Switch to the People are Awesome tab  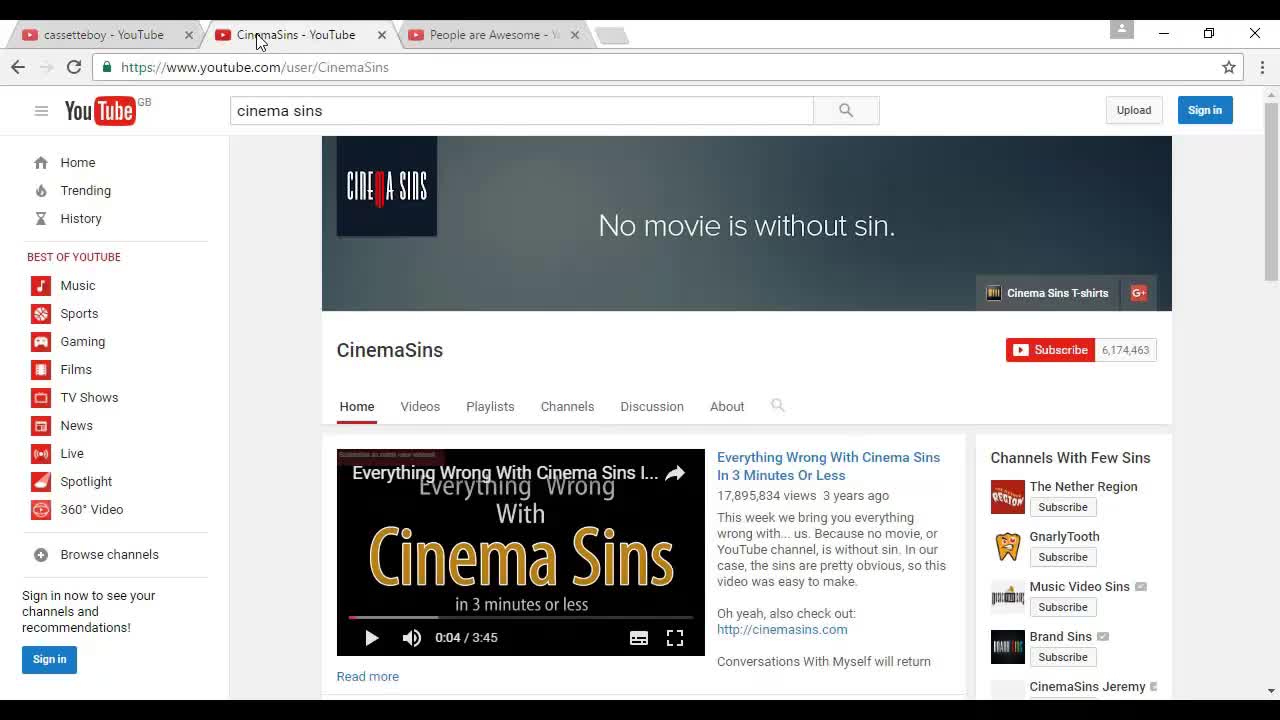(x=494, y=35)
